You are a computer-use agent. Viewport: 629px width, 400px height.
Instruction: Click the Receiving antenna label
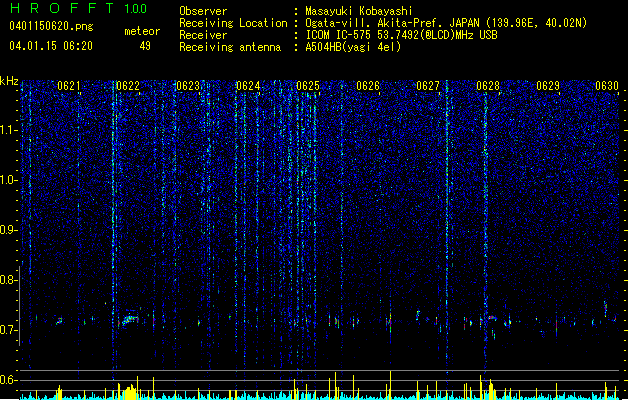[230, 47]
